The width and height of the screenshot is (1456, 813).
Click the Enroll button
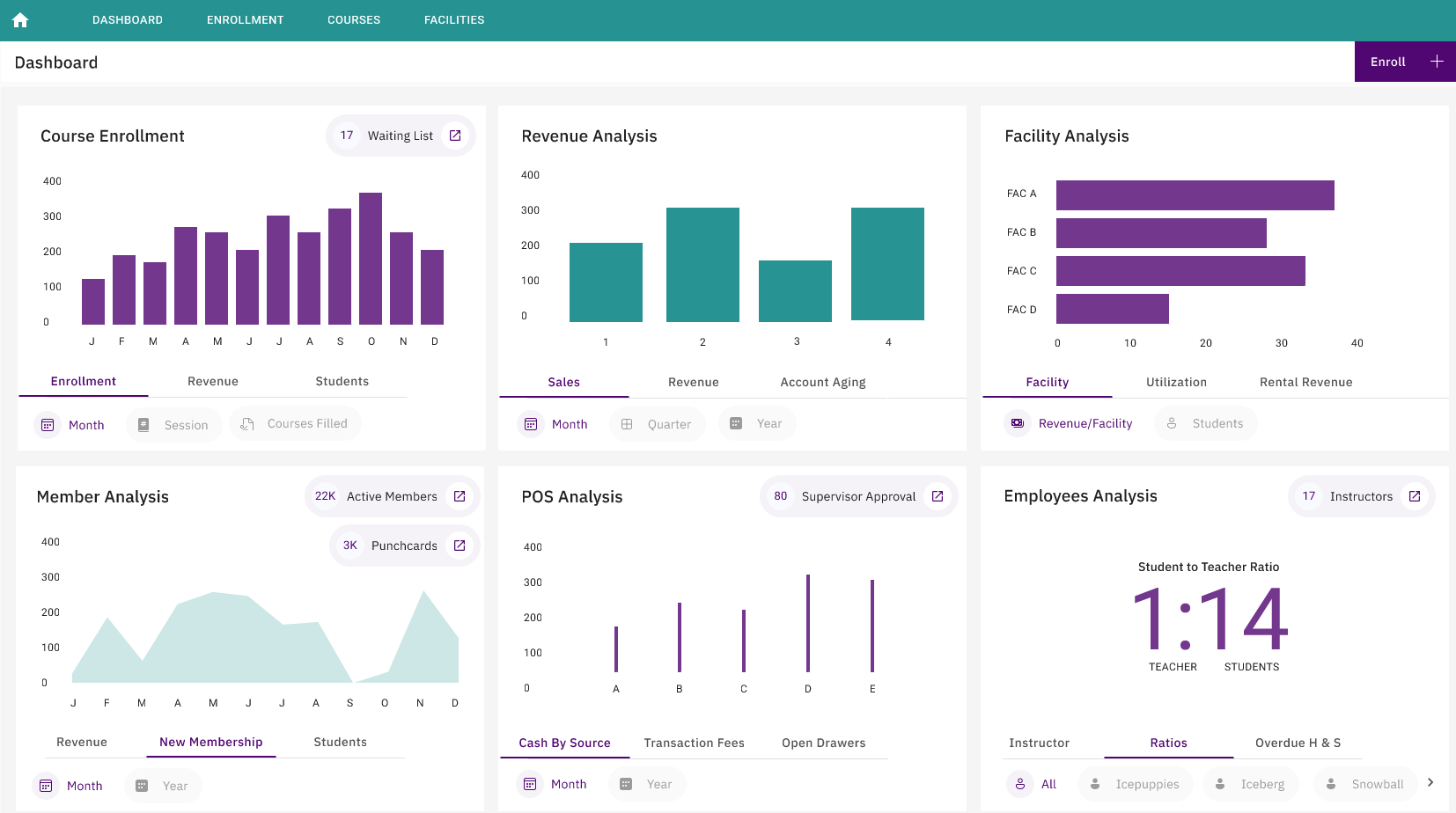1388,62
